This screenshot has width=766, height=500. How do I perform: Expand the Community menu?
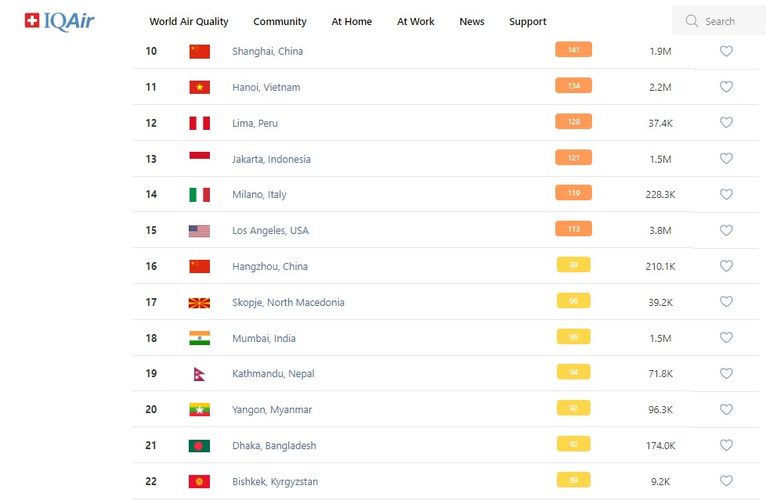280,21
